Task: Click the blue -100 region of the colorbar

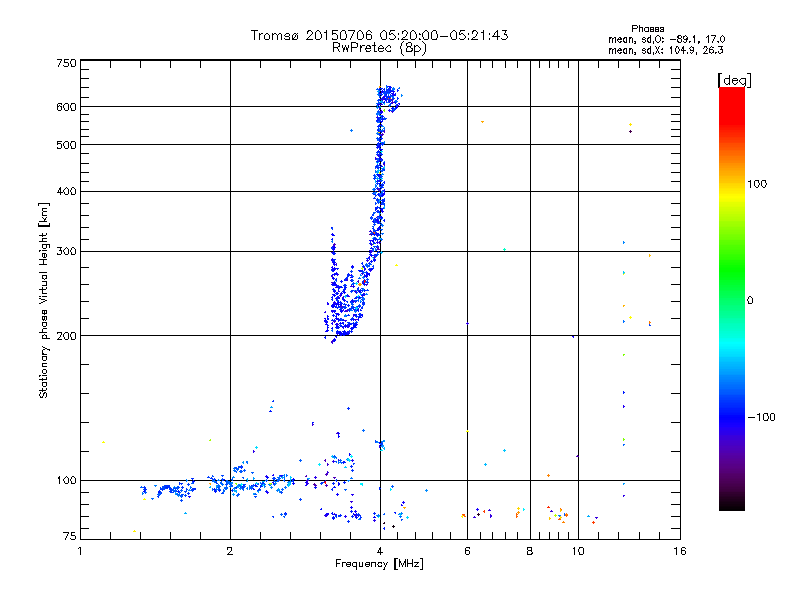Action: pyautogui.click(x=732, y=417)
